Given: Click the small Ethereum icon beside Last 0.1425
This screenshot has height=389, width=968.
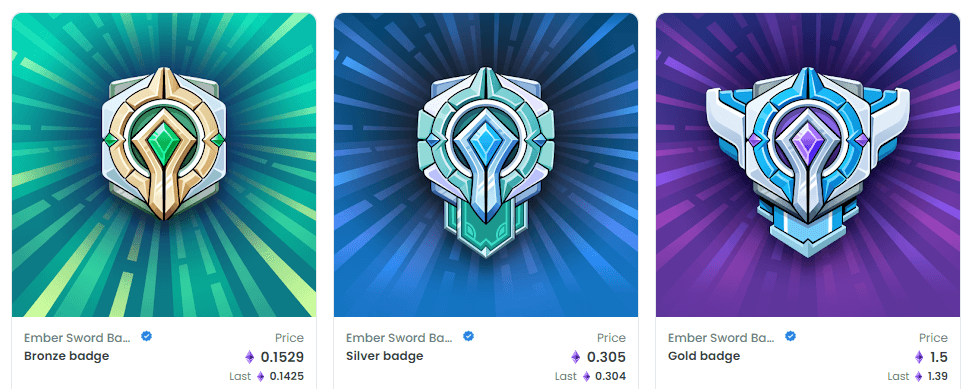Looking at the screenshot, I should [x=261, y=376].
